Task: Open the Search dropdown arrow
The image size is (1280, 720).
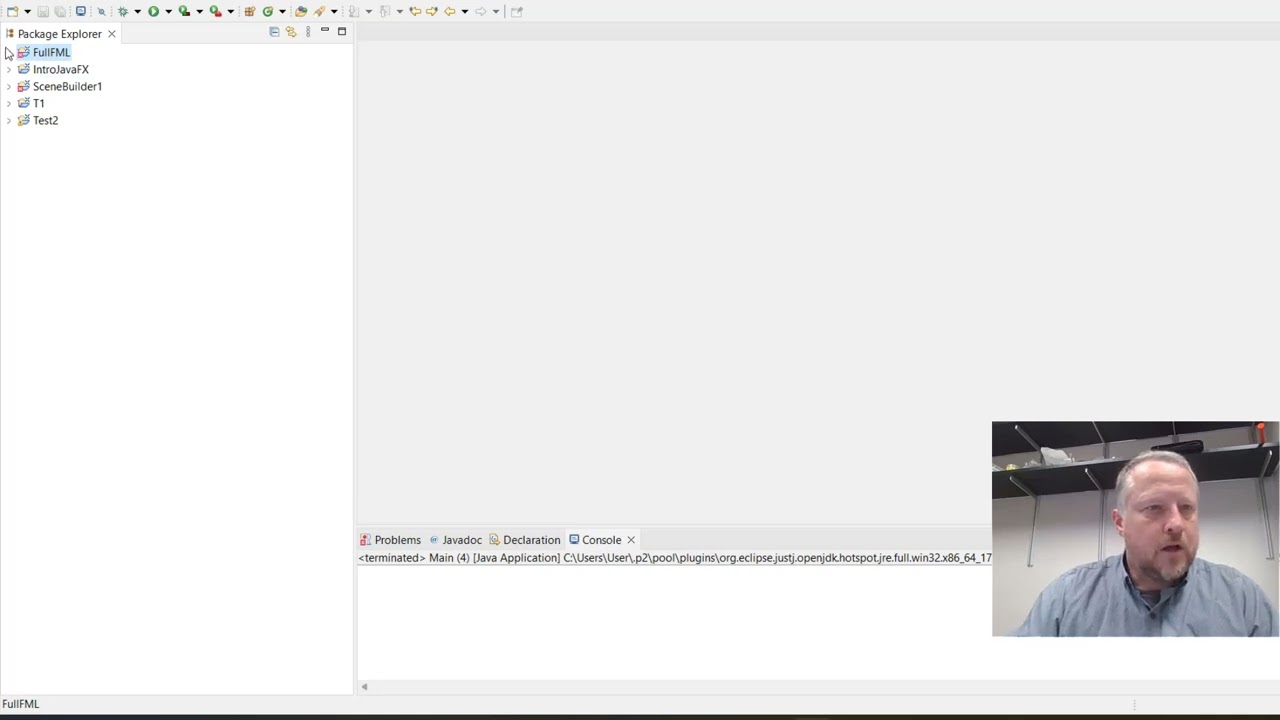Action: pyautogui.click(x=334, y=11)
